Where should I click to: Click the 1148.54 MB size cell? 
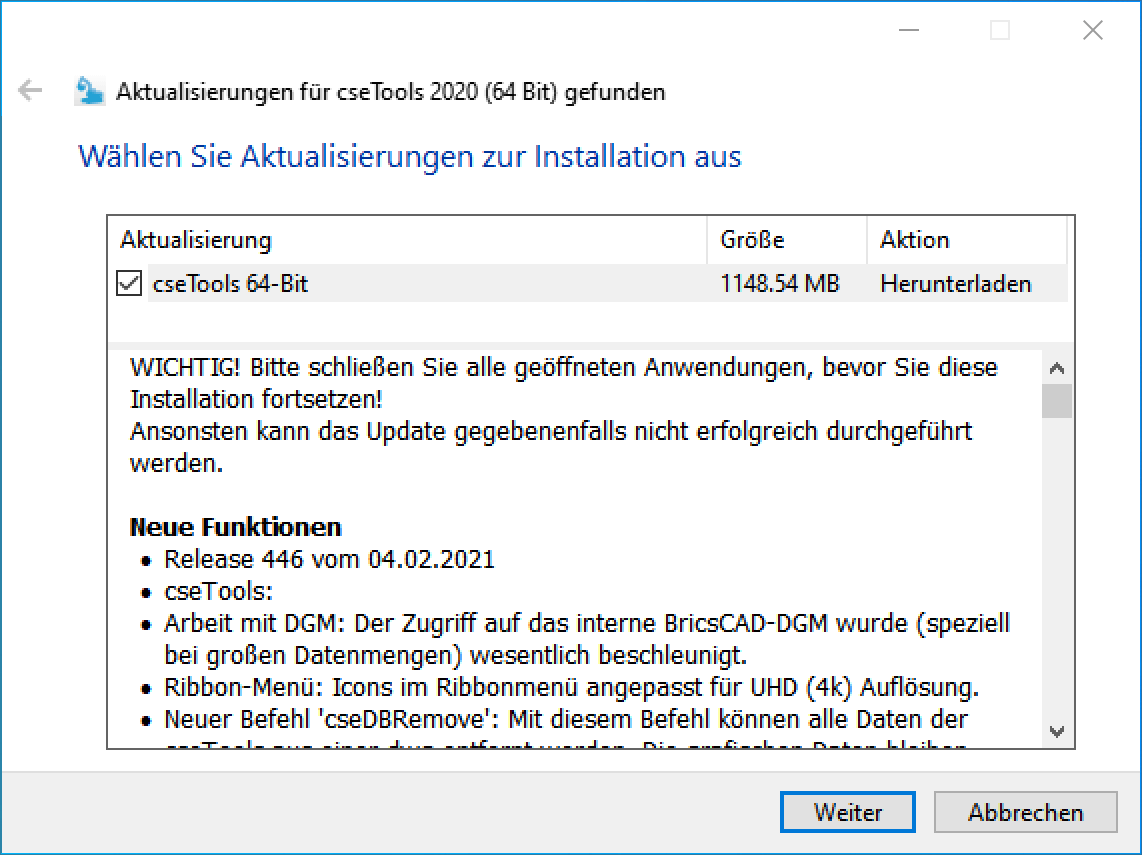click(779, 284)
